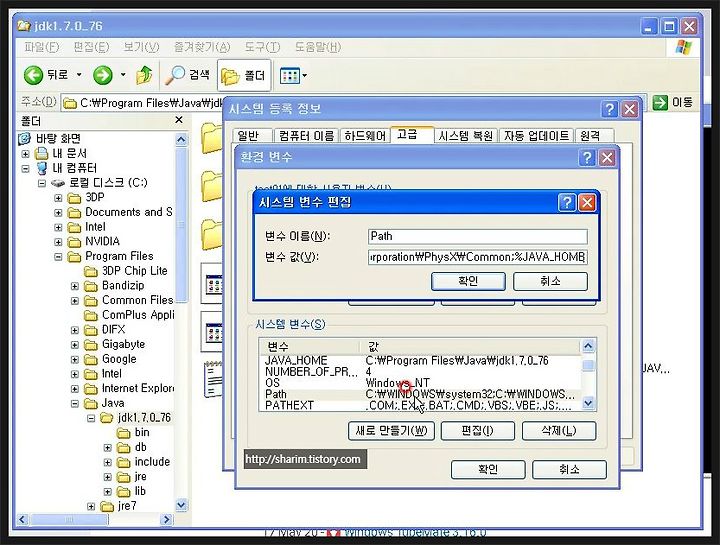Click 편집(I) under system variables
The height and width of the screenshot is (545, 720).
(478, 431)
